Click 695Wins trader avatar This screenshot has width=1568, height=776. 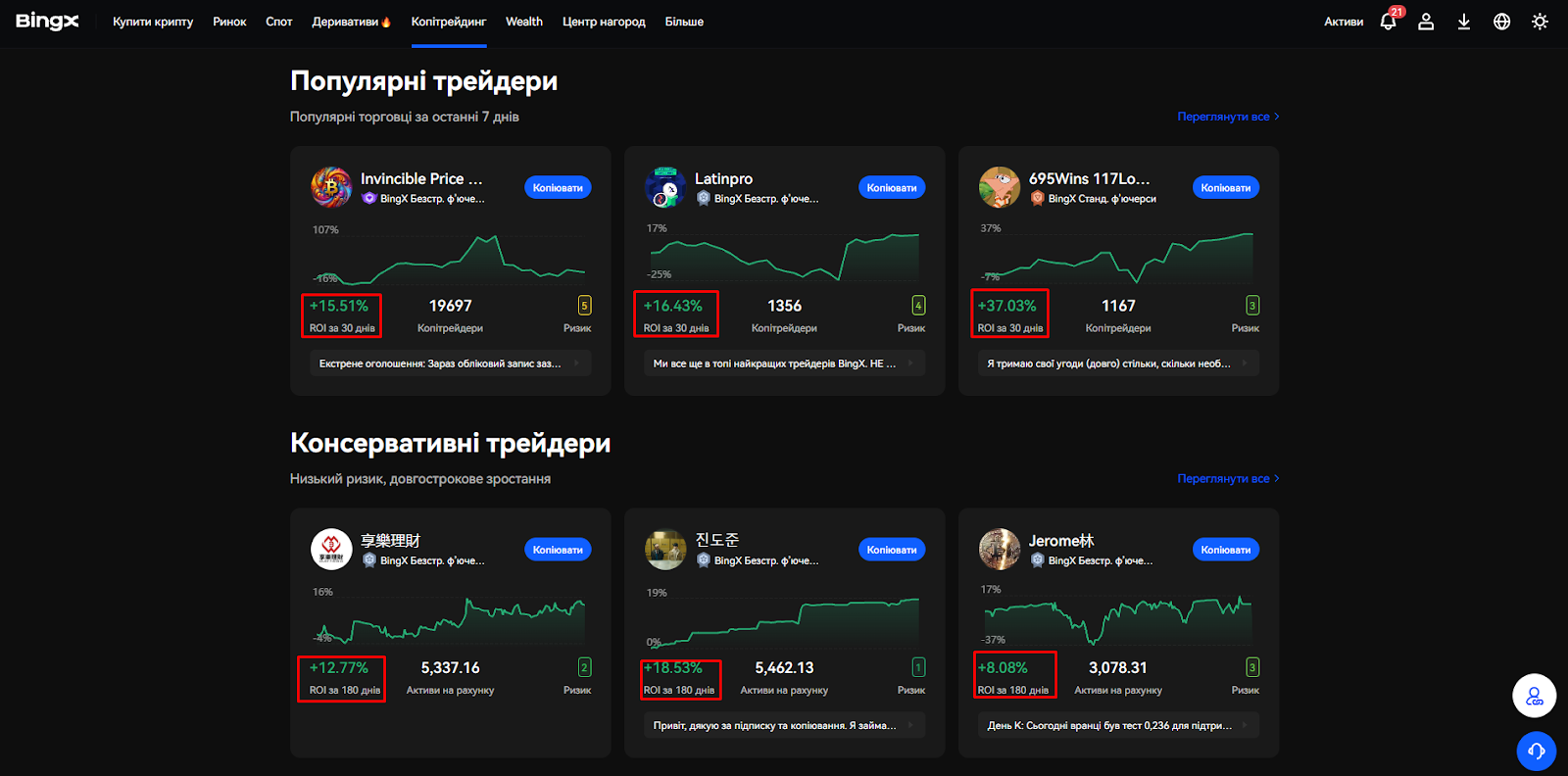(x=1000, y=186)
